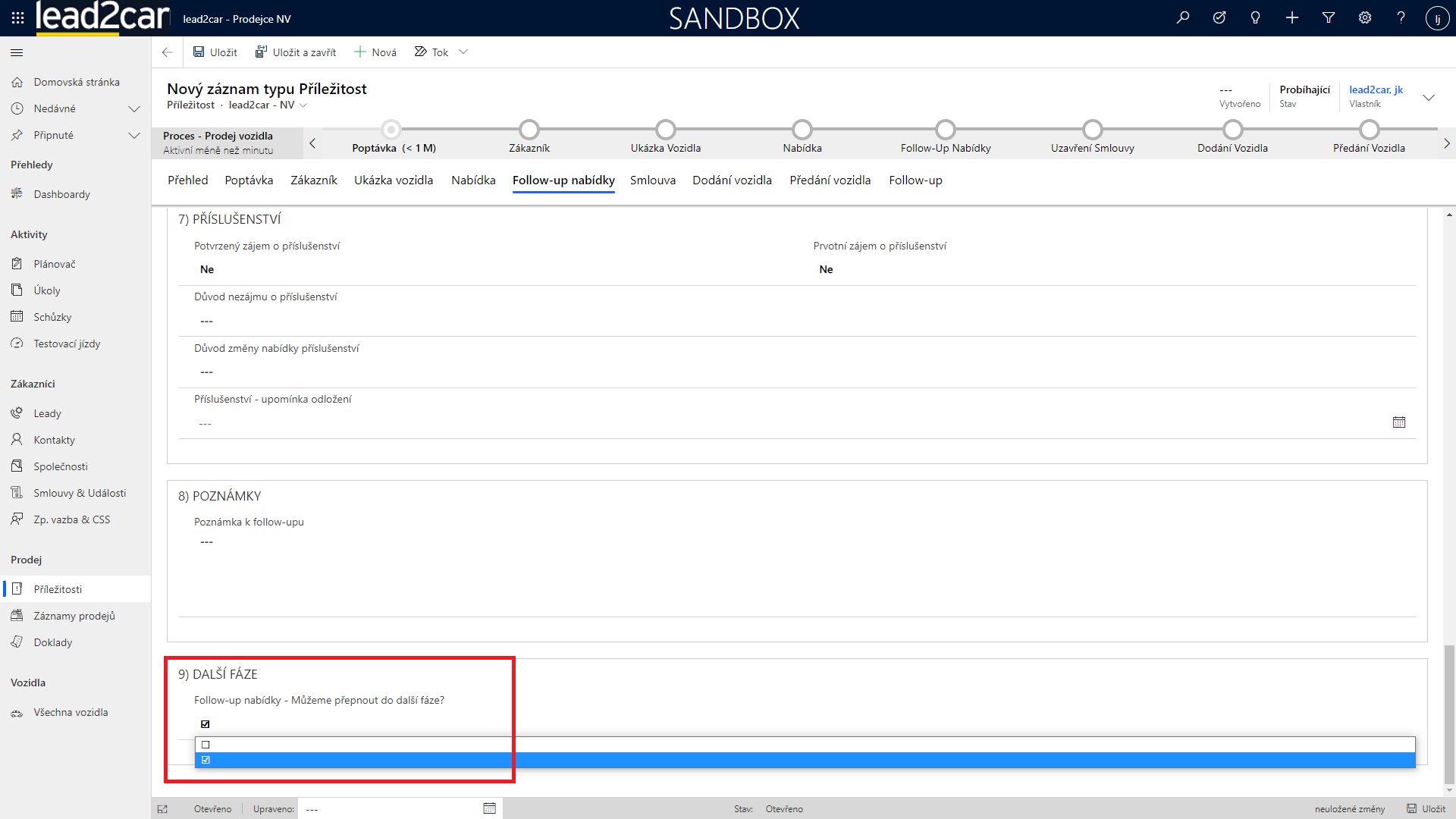Click the checked box under Další fáze question

click(x=206, y=724)
